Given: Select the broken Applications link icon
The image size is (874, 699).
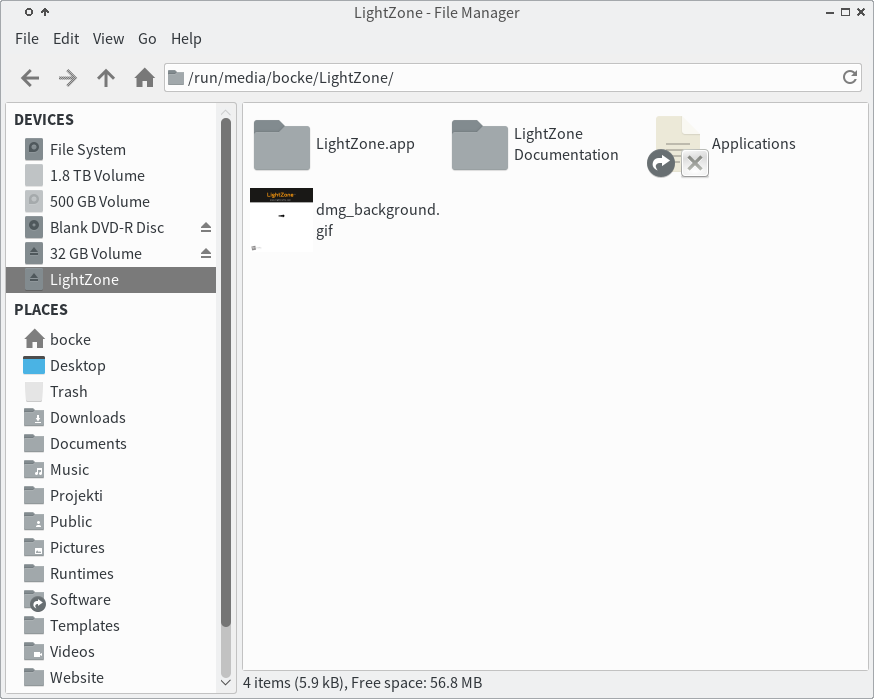Looking at the screenshot, I should coord(680,145).
